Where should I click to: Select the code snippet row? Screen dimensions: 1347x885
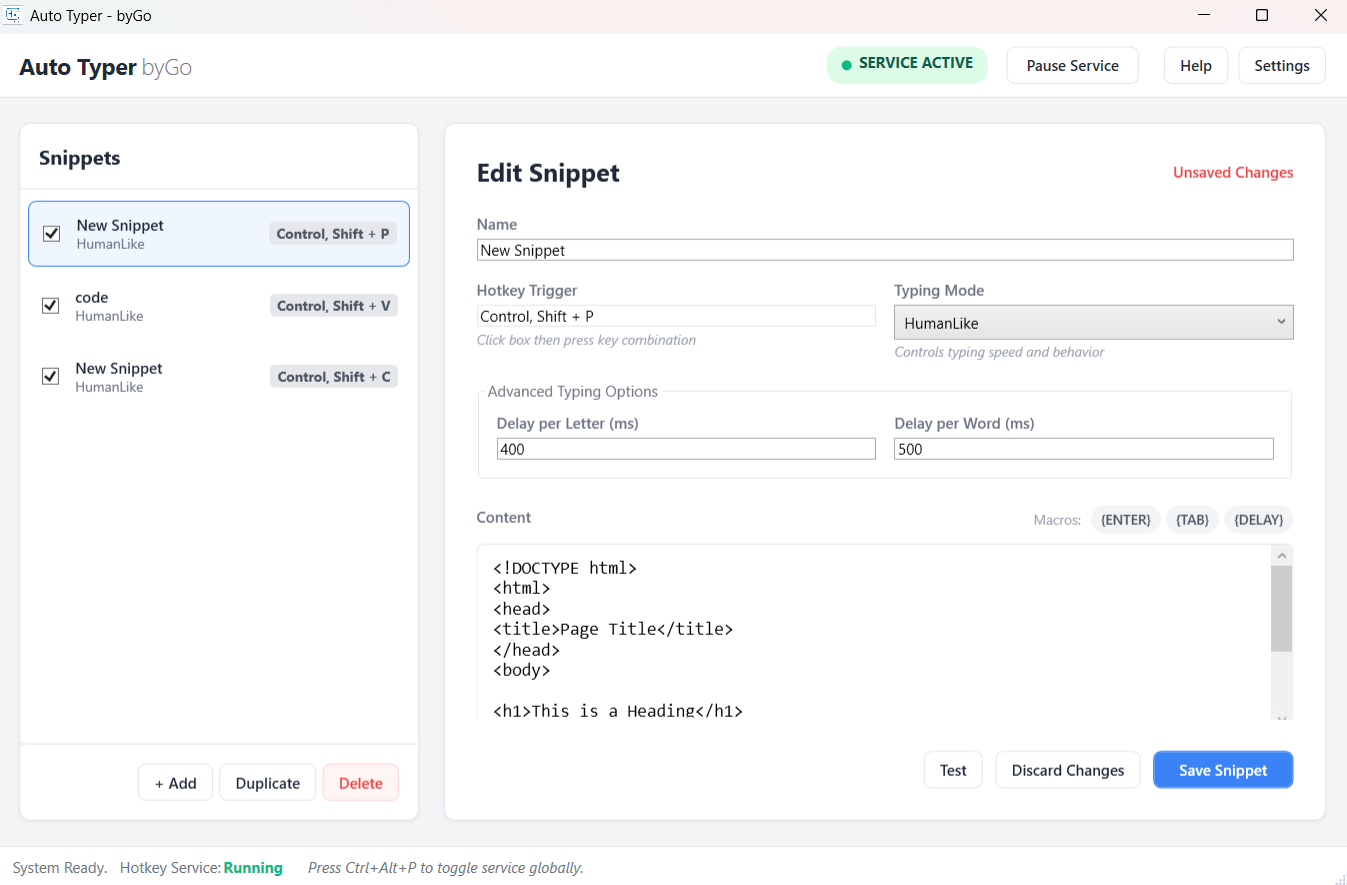219,306
